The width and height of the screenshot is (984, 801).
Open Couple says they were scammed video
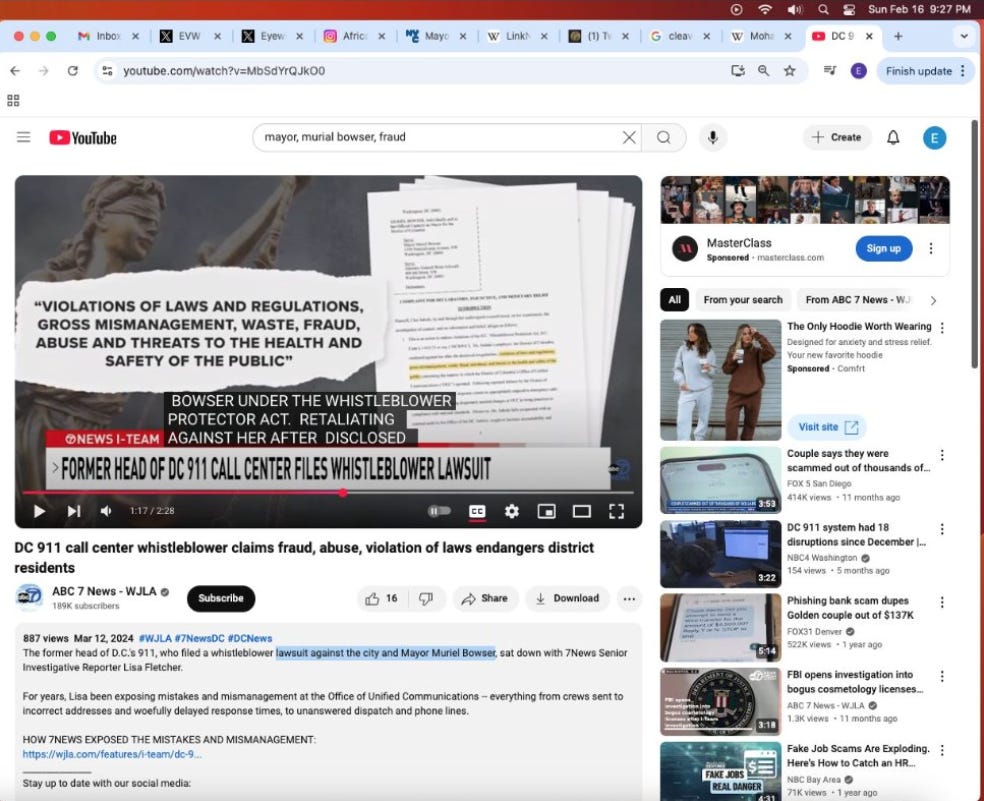coord(858,461)
